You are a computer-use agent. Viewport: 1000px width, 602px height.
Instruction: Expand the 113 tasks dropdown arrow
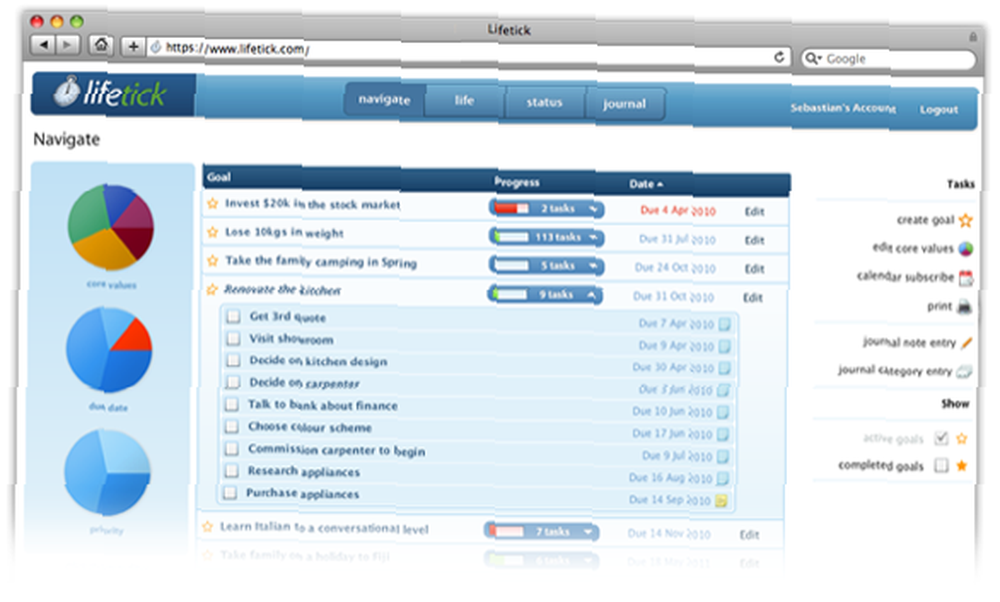click(x=593, y=238)
